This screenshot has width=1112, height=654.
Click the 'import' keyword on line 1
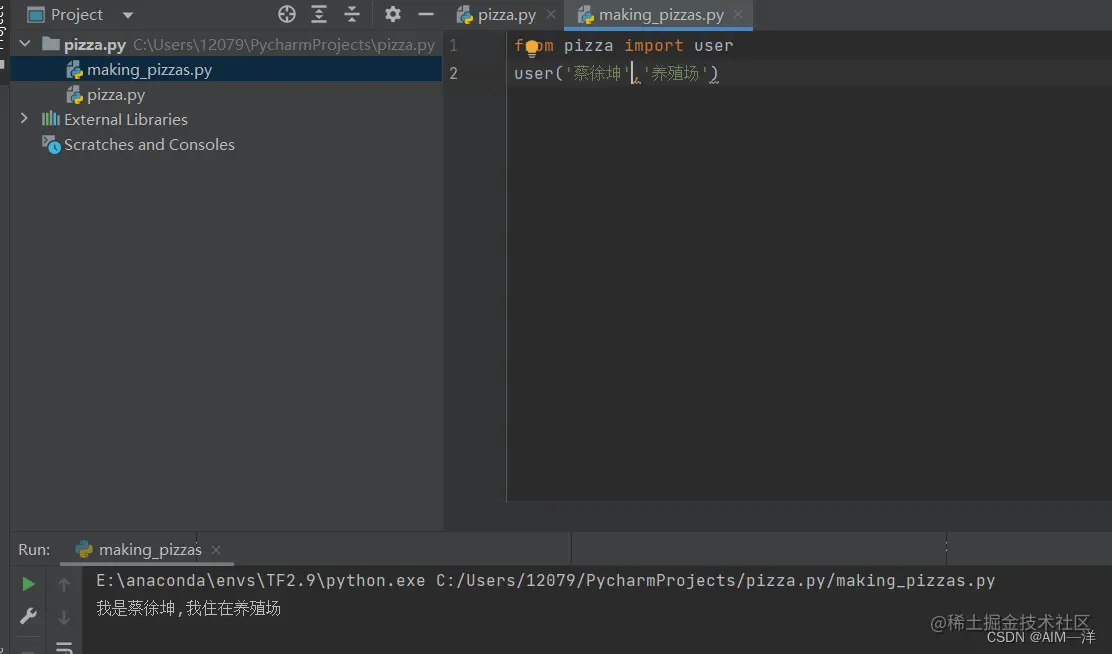(654, 45)
